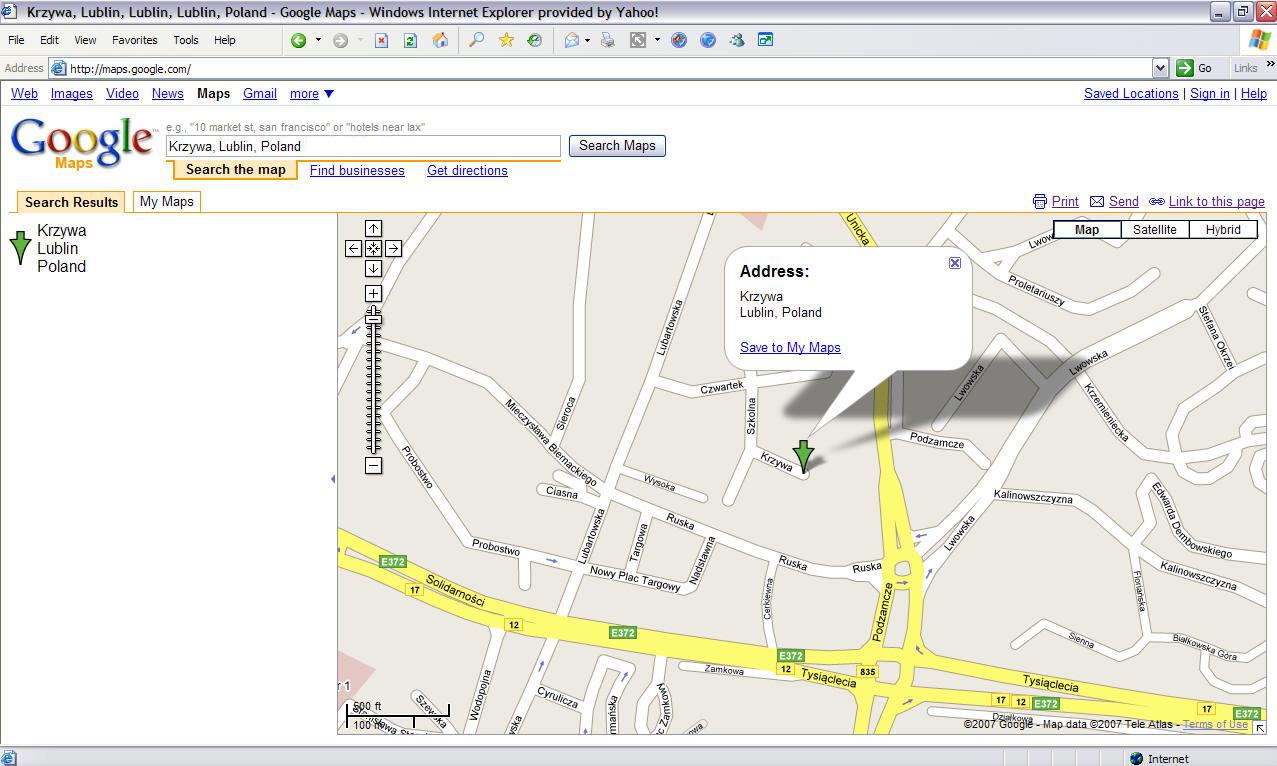The height and width of the screenshot is (766, 1277).
Task: Open the View menu
Action: point(85,40)
